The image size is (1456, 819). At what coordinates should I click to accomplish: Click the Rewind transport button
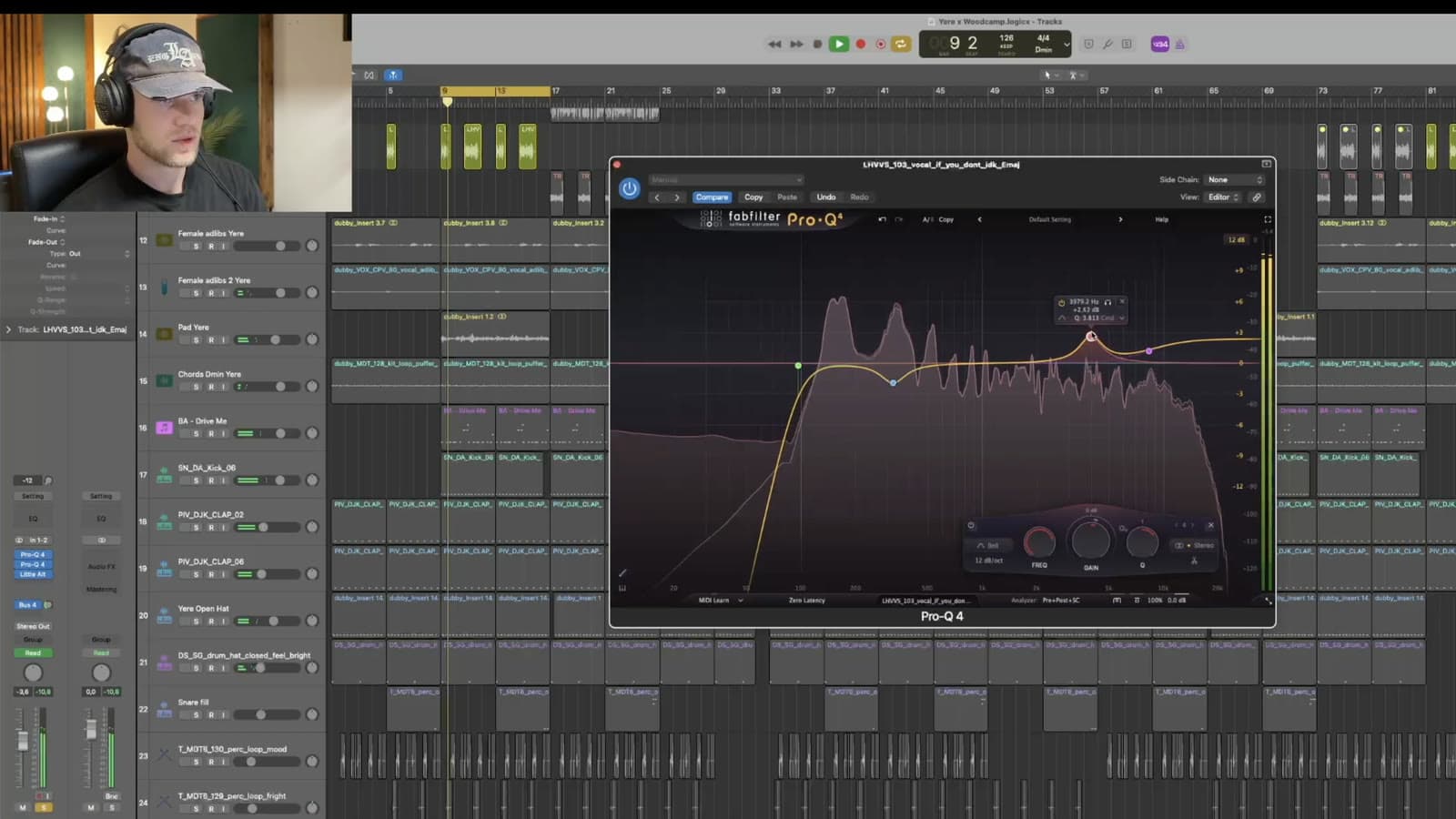coord(774,44)
